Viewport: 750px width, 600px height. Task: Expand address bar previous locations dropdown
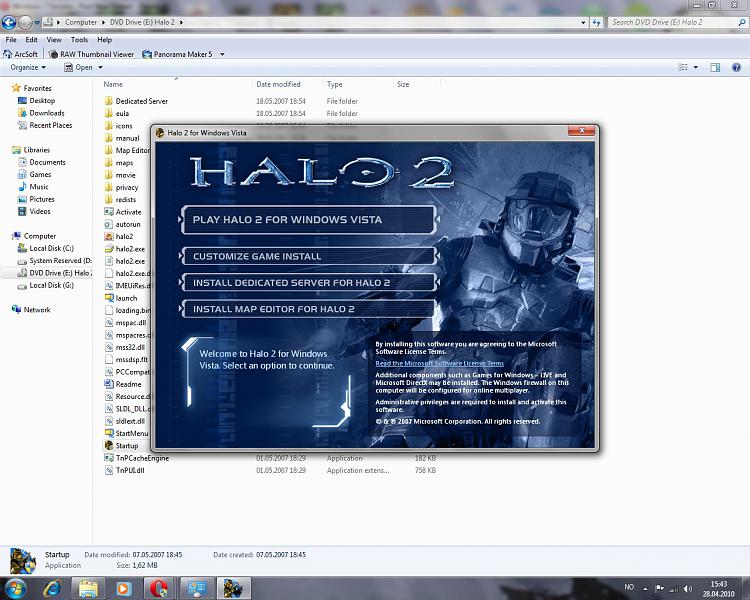583,22
